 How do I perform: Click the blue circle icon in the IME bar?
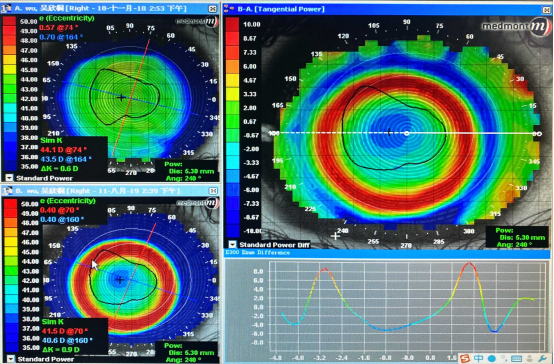(x=491, y=359)
